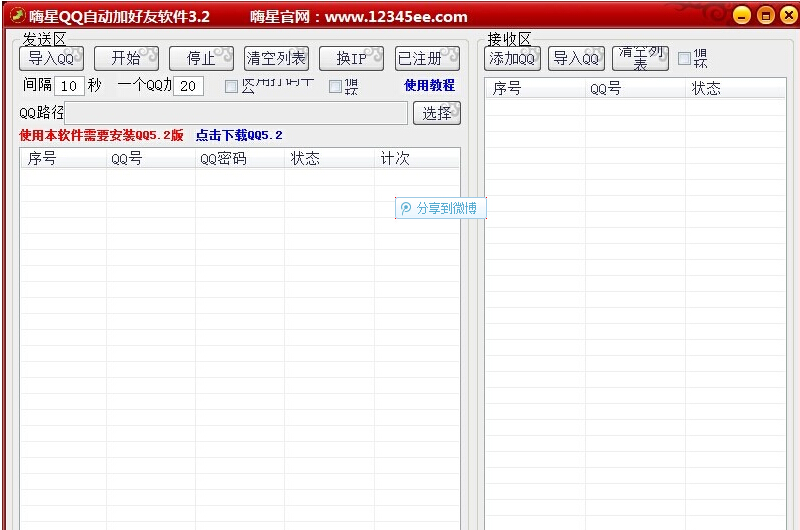Click 序号 column header in 发送区 list
Image resolution: width=800 pixels, height=530 pixels.
[x=63, y=158]
